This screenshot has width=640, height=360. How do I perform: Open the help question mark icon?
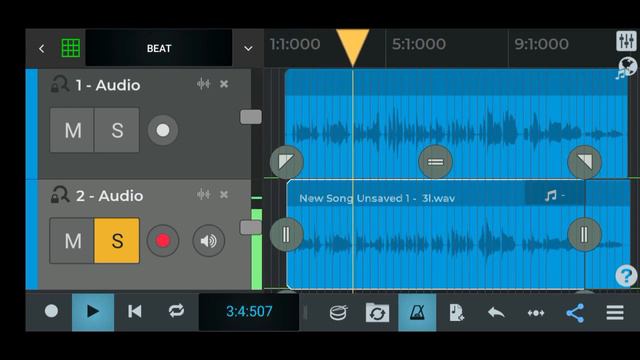click(626, 276)
